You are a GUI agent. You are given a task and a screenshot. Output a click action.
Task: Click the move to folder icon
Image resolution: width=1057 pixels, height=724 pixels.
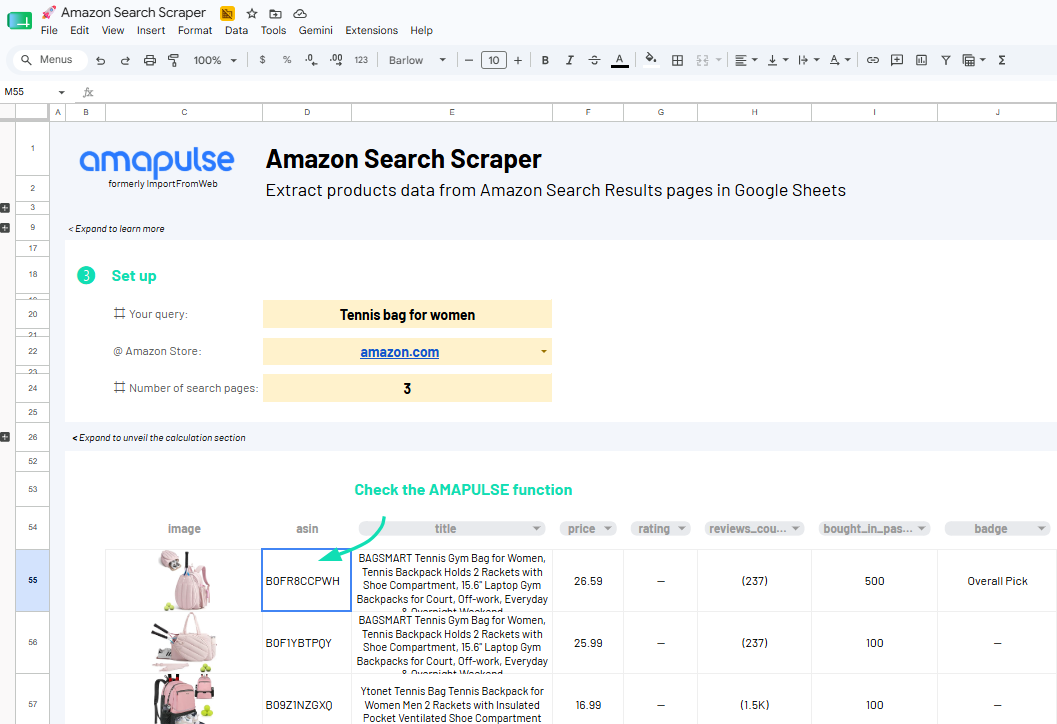pos(276,13)
